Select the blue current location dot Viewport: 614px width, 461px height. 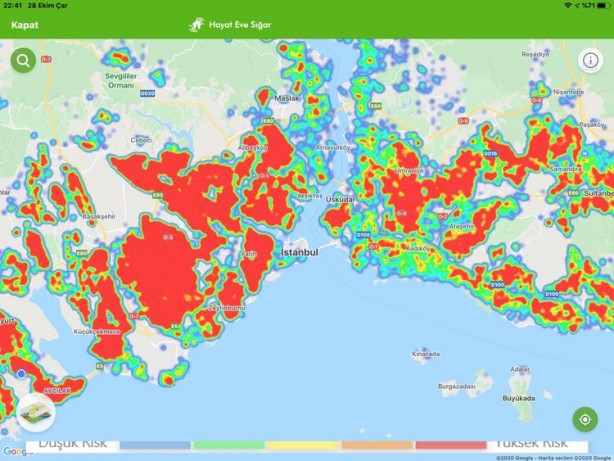pyautogui.click(x=21, y=374)
